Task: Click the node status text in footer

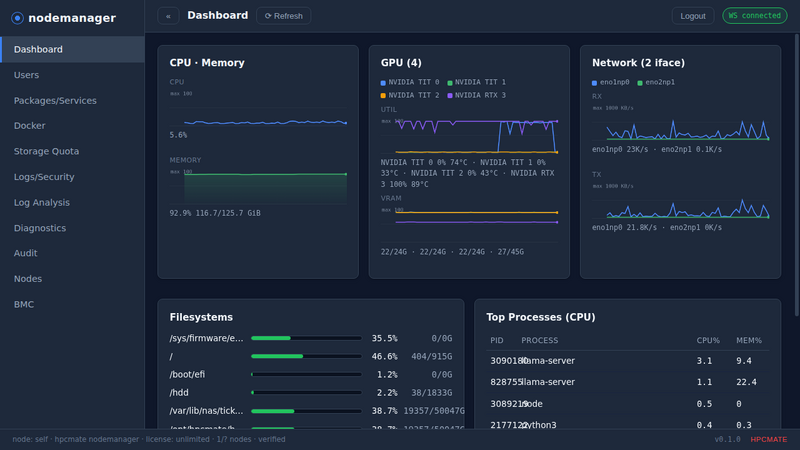Action: [149, 439]
